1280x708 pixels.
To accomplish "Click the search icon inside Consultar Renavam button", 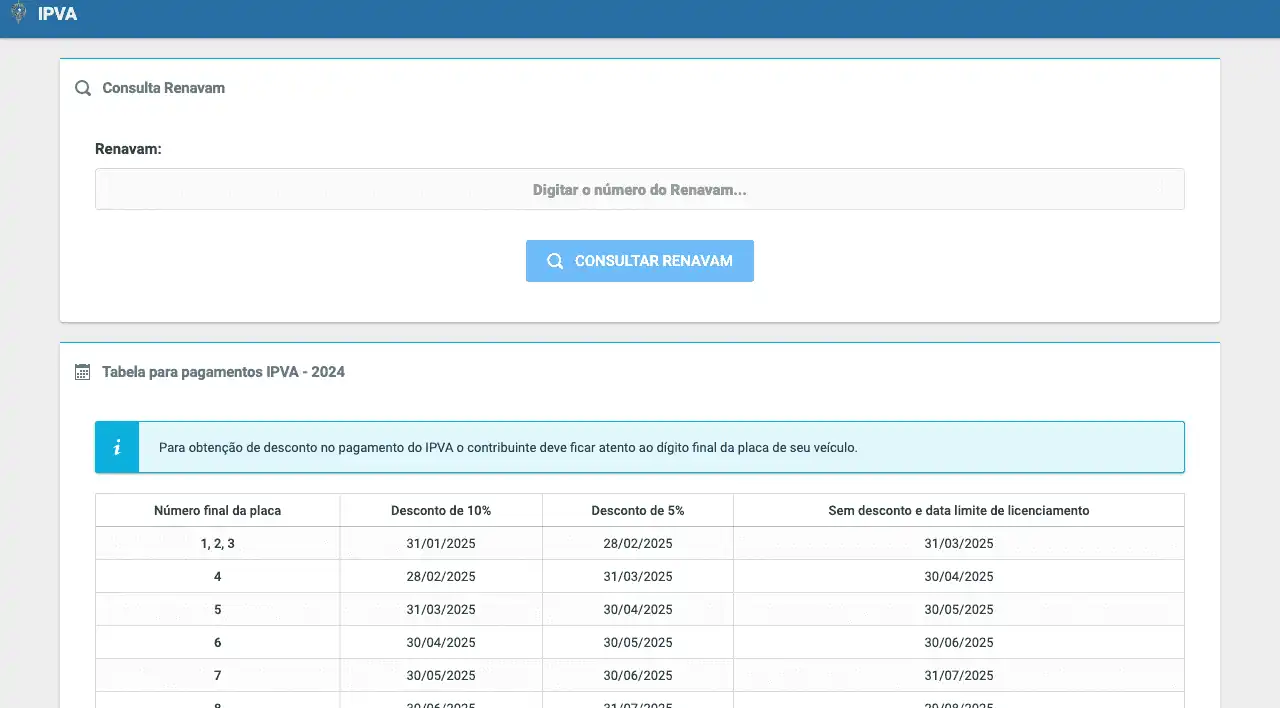I will 555,261.
